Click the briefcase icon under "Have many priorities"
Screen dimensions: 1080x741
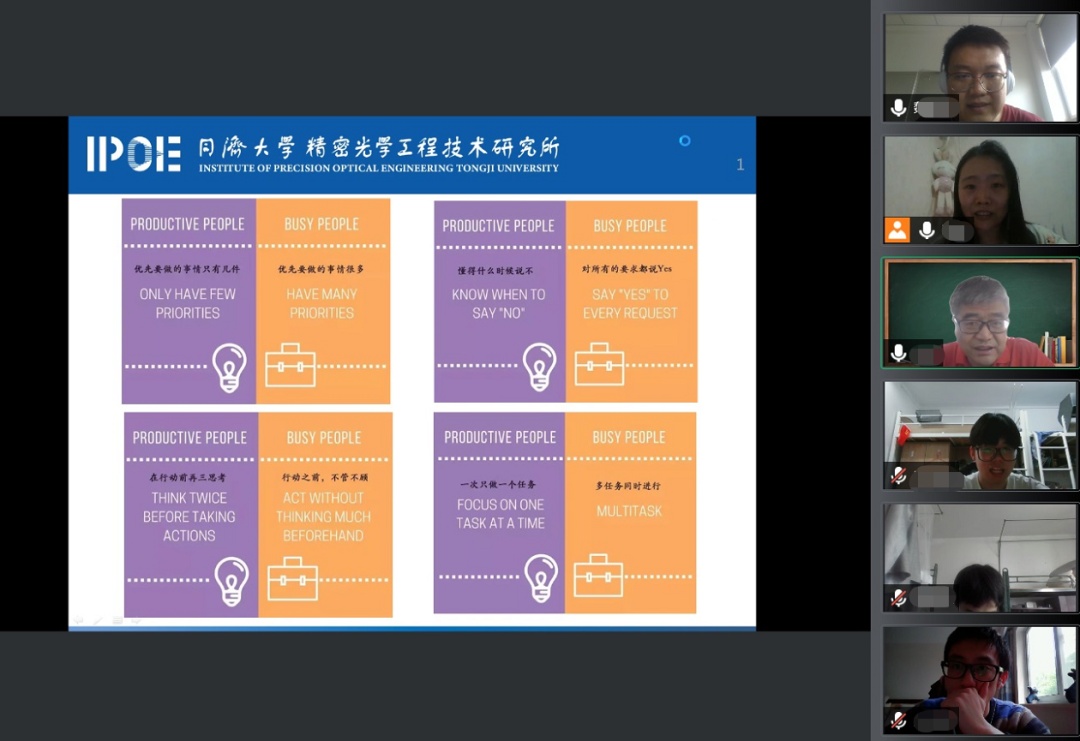[290, 366]
